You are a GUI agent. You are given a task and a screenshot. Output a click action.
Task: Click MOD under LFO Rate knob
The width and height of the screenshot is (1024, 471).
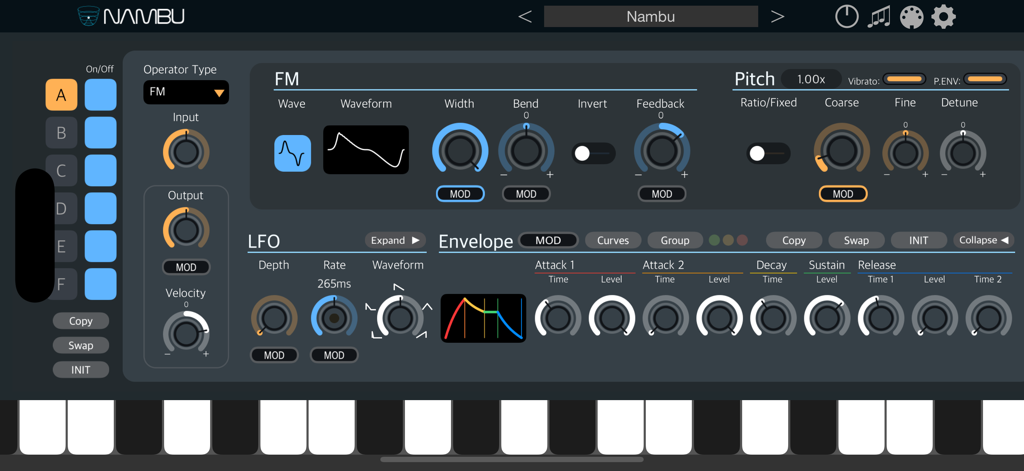334,355
